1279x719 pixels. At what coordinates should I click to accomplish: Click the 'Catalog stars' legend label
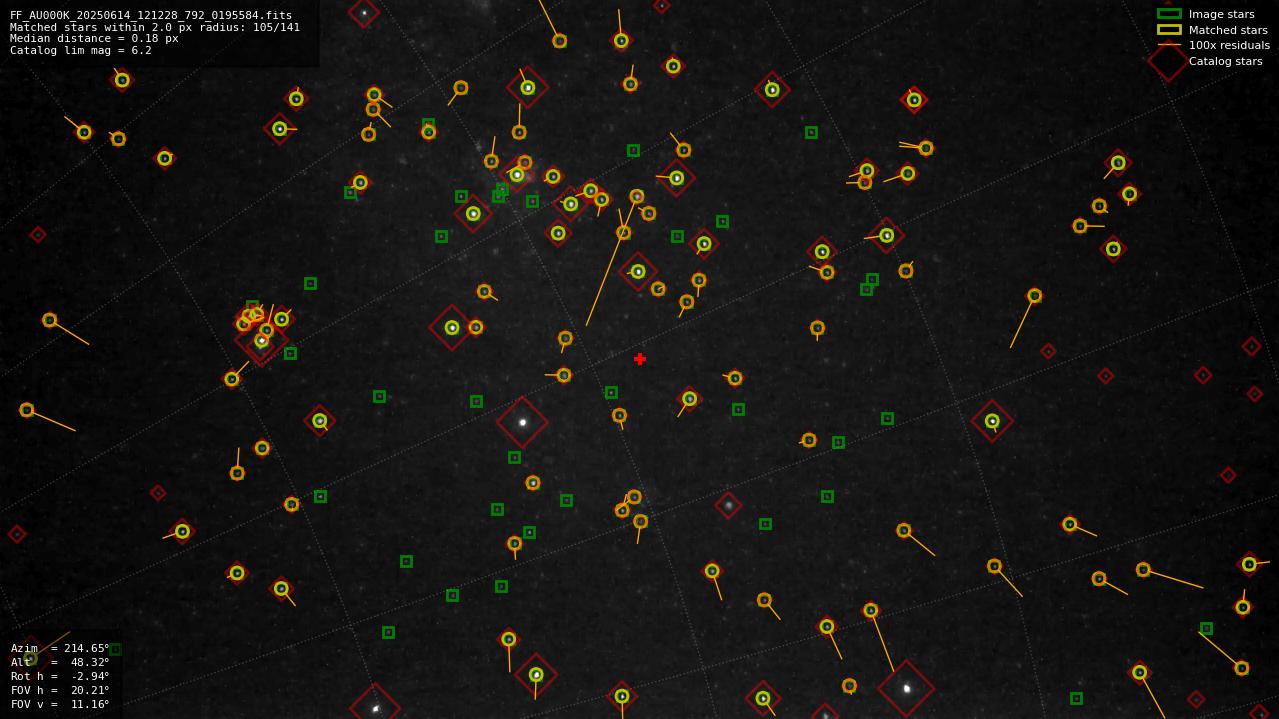point(1225,61)
